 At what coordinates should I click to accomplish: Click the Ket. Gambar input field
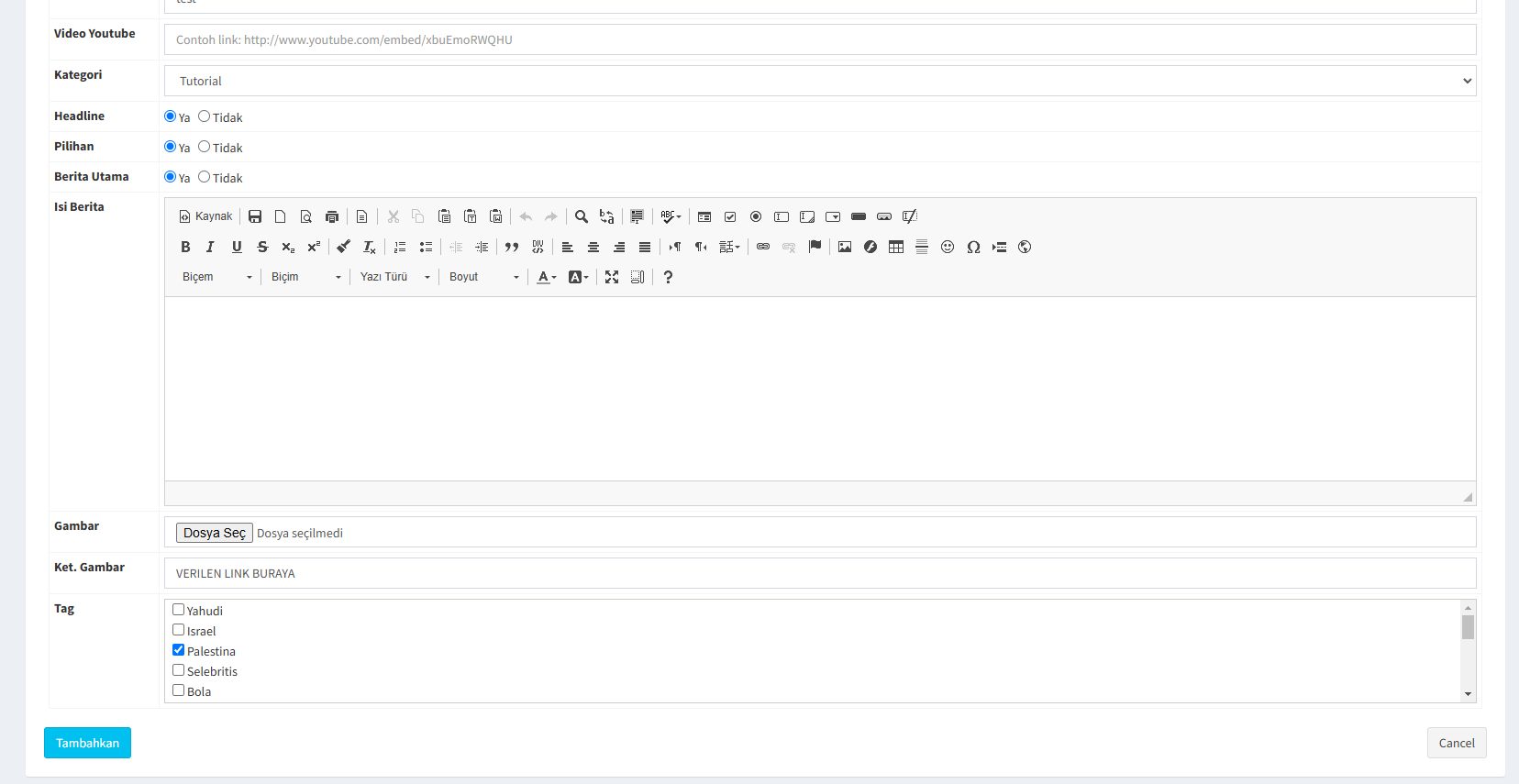pos(820,573)
